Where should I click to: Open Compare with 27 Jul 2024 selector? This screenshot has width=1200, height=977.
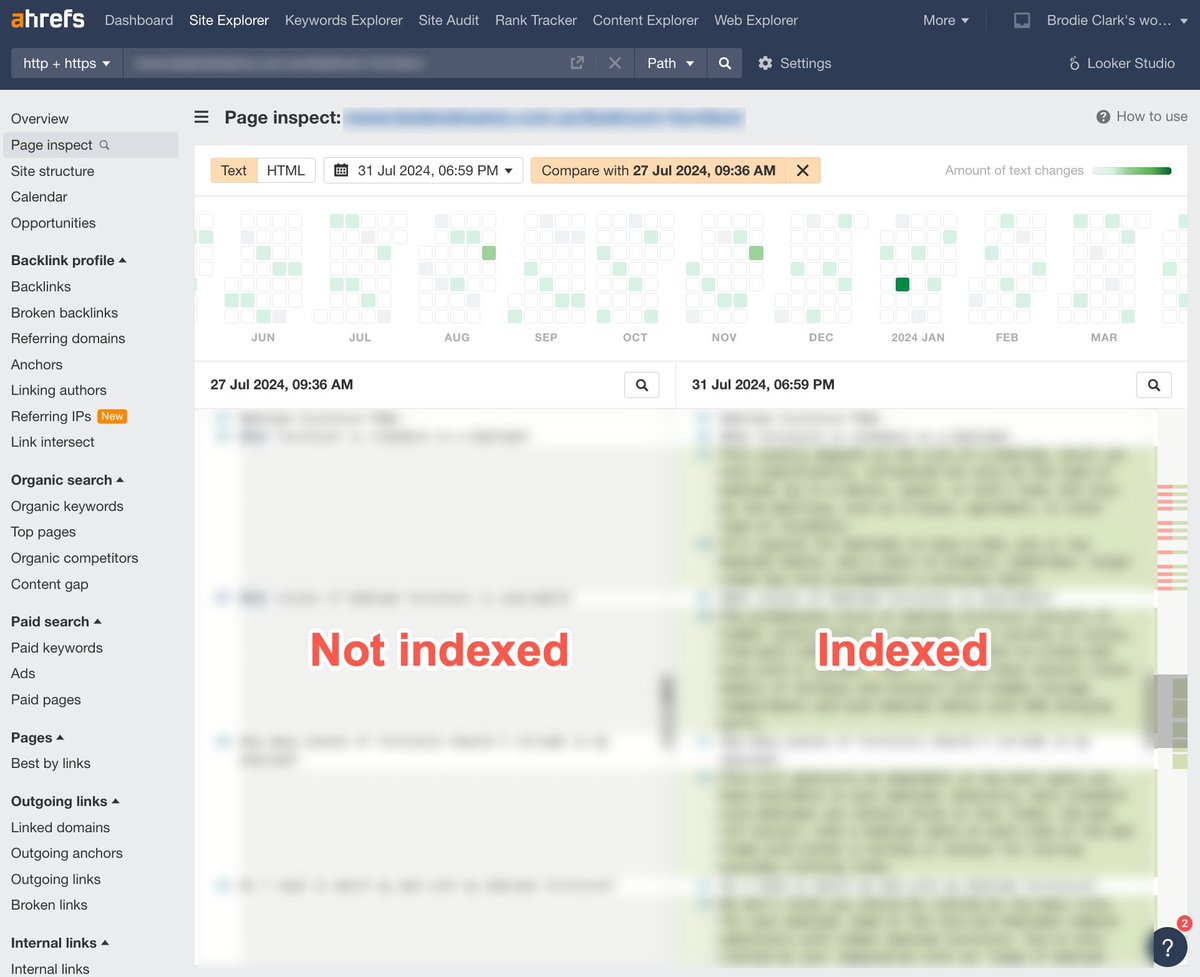click(658, 171)
